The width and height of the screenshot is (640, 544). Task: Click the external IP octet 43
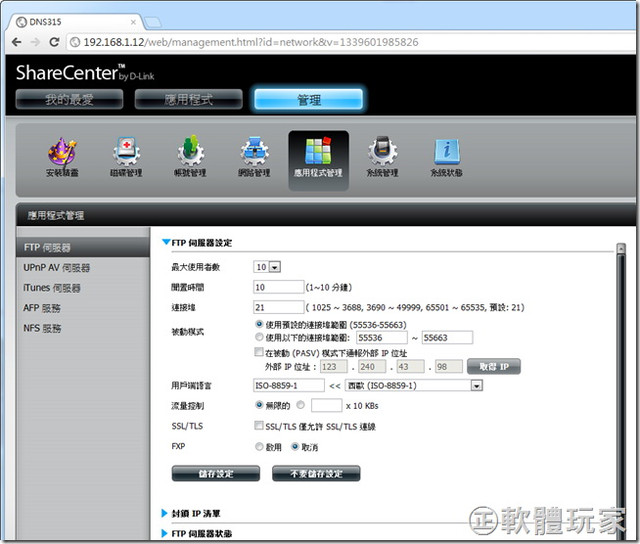click(411, 366)
